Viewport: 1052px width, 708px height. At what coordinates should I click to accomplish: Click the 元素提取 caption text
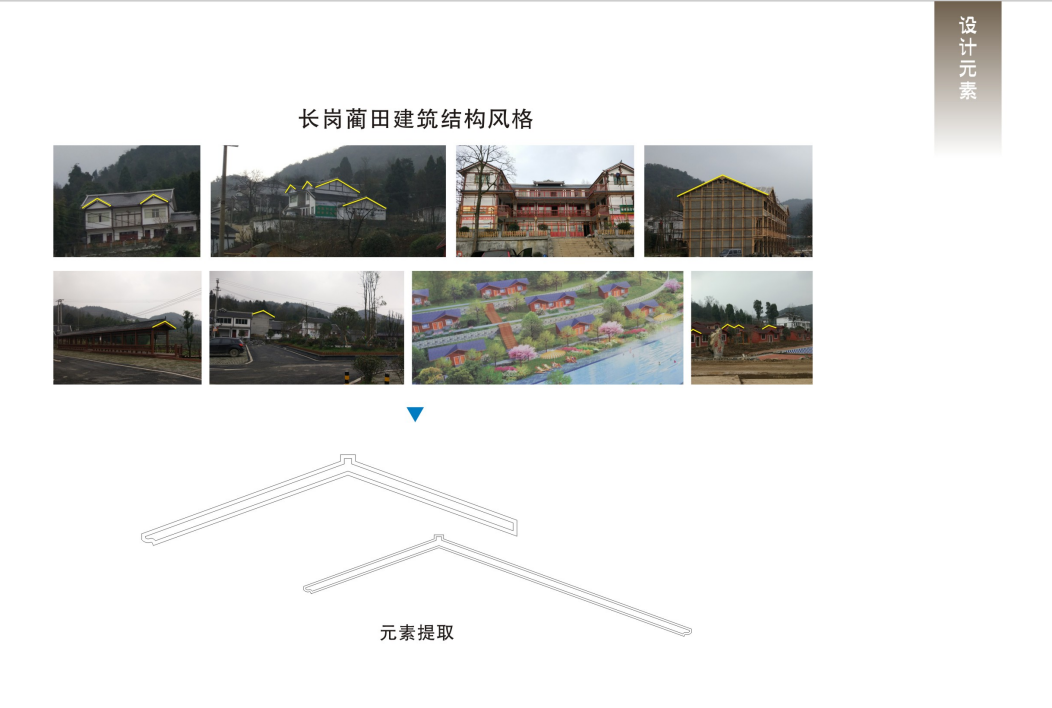(417, 633)
